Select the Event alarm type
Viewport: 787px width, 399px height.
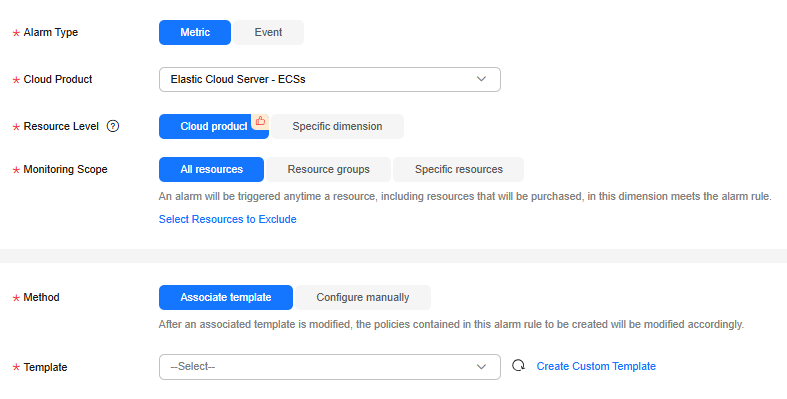pyautogui.click(x=268, y=32)
